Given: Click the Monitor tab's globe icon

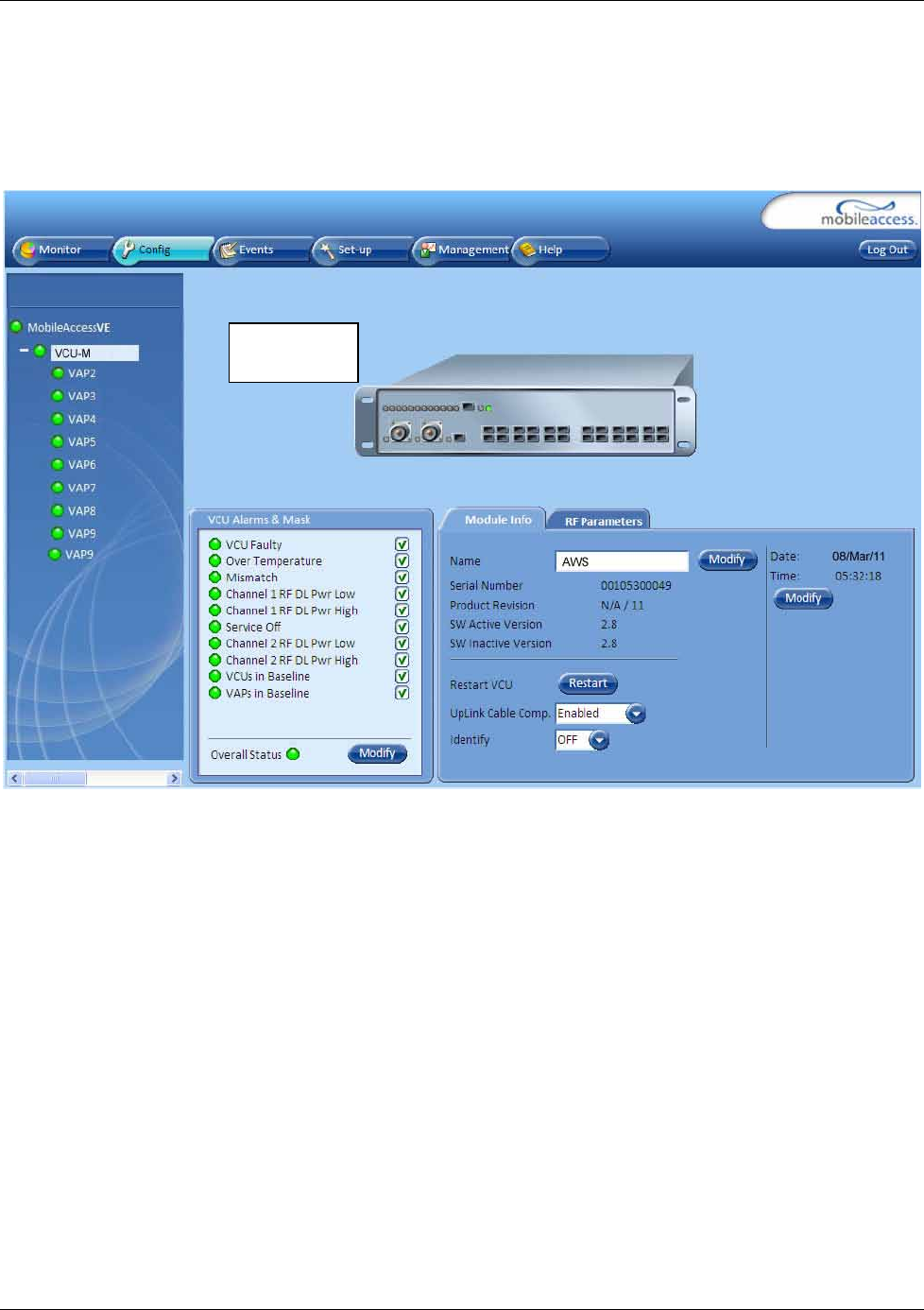Looking at the screenshot, I should point(27,250).
